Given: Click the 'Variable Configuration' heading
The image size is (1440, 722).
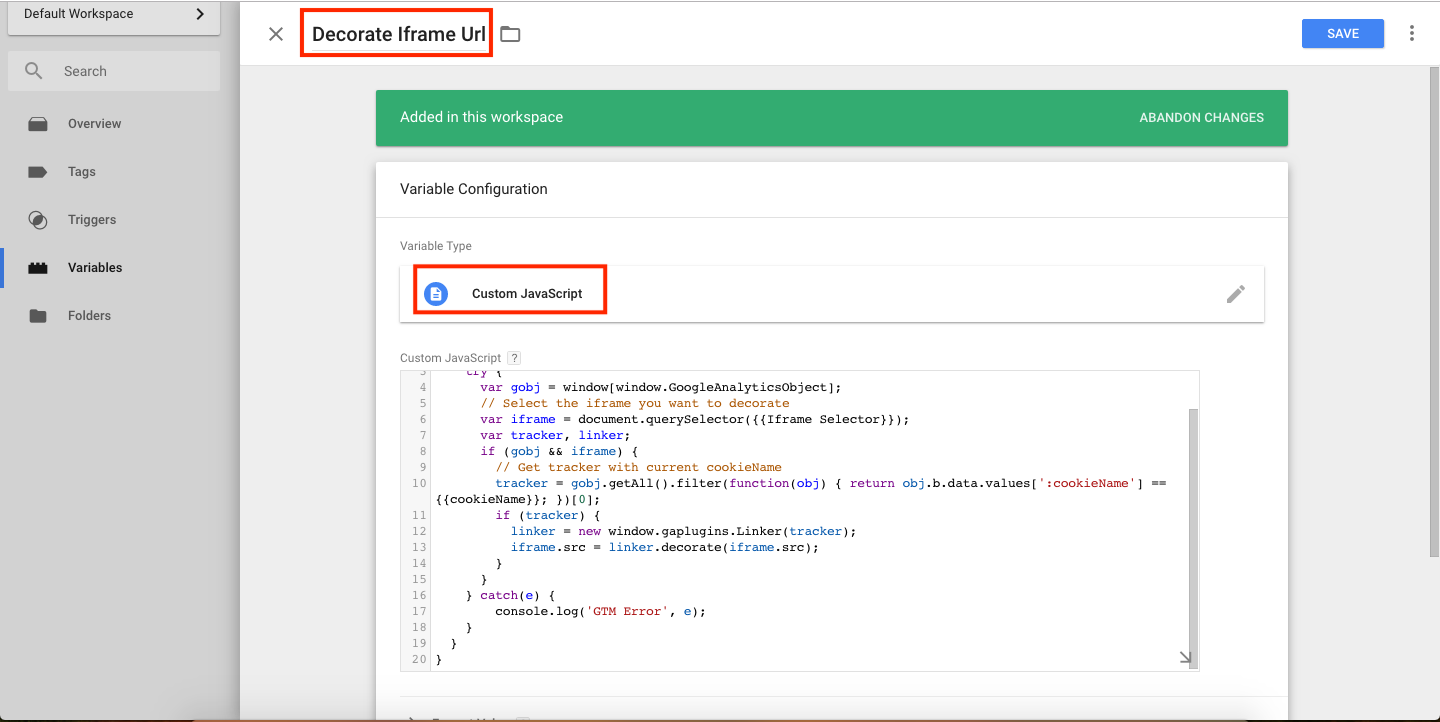Looking at the screenshot, I should 474,189.
